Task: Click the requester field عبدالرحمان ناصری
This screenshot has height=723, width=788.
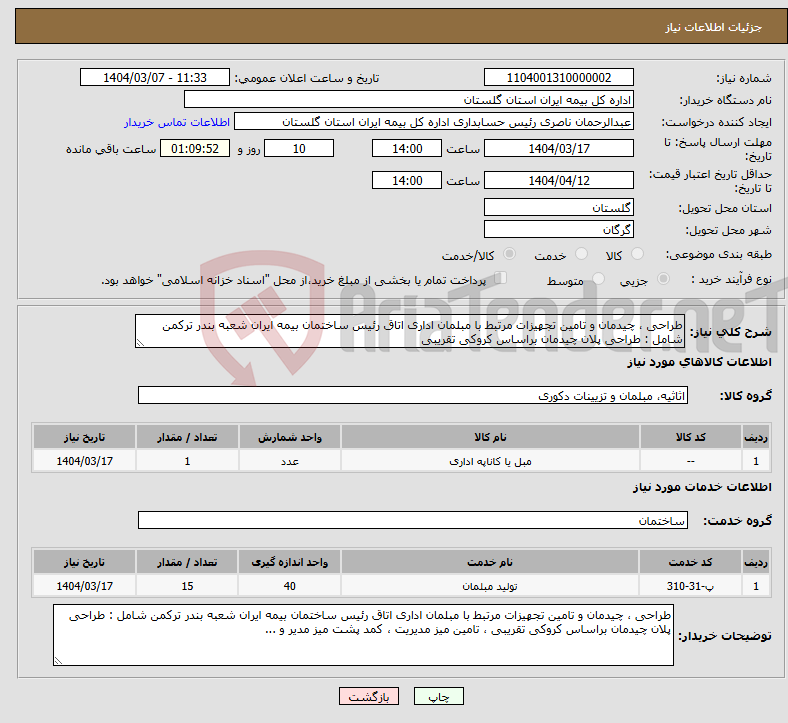Action: [434, 122]
